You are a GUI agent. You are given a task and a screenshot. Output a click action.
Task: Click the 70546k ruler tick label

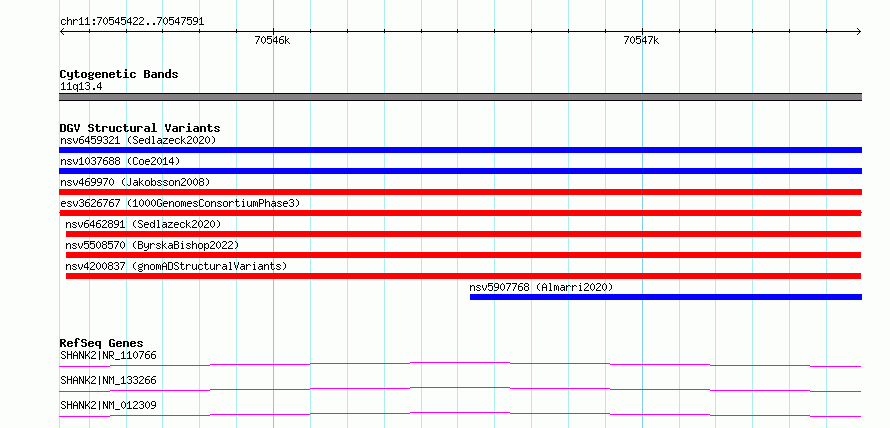pos(272,40)
